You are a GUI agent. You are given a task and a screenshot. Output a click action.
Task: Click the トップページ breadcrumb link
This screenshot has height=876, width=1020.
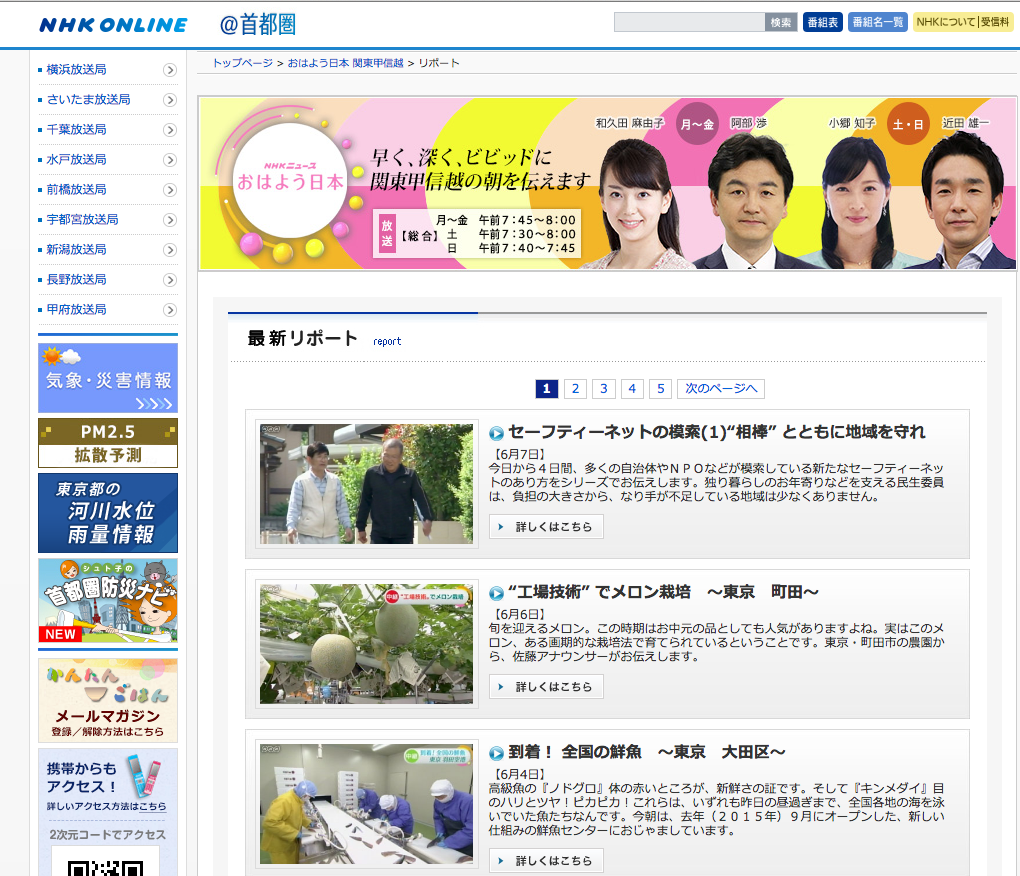coord(242,63)
